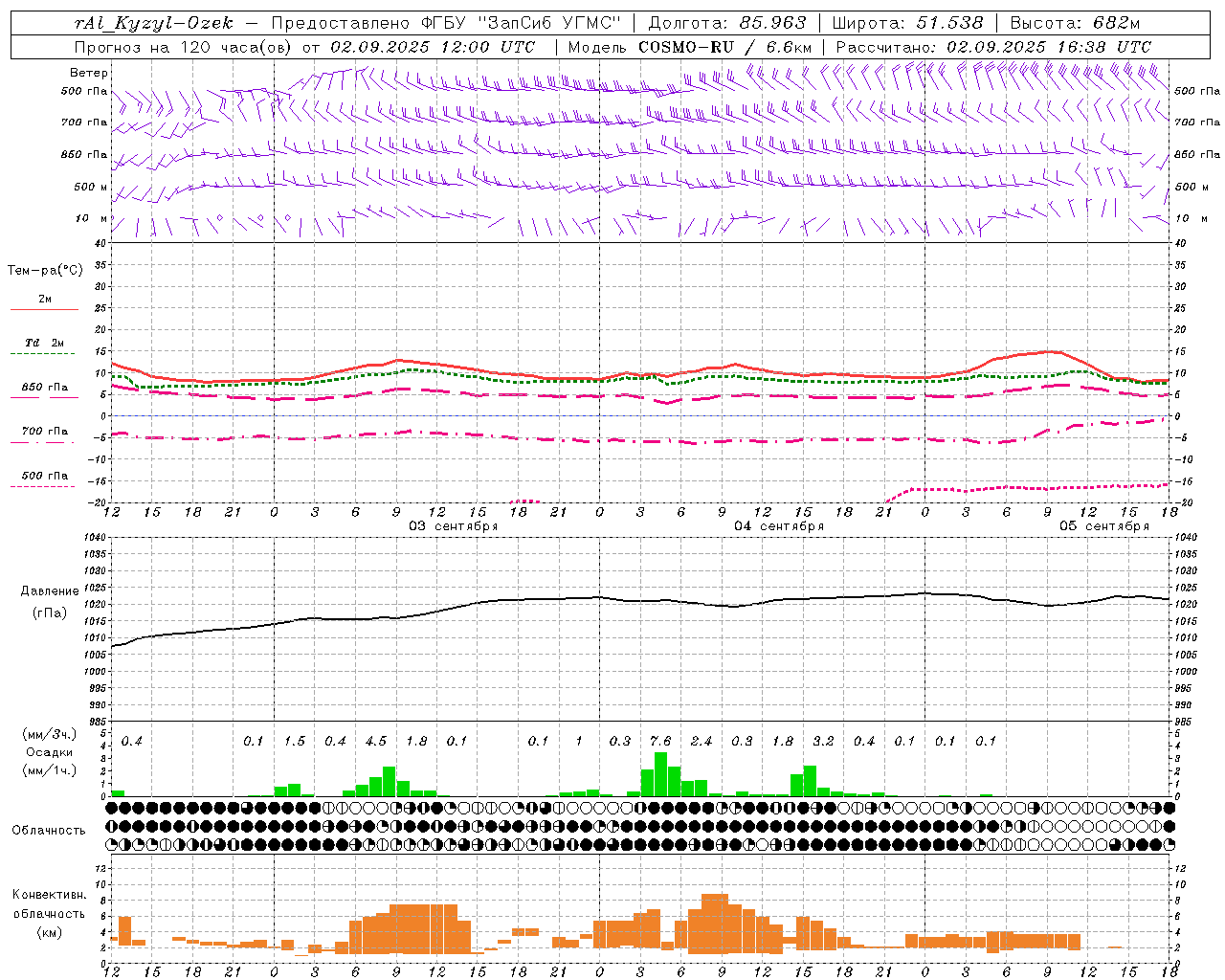Click the dashed pink line sample under 850 гПа legend
The width and height of the screenshot is (1225, 980).
[x=44, y=398]
